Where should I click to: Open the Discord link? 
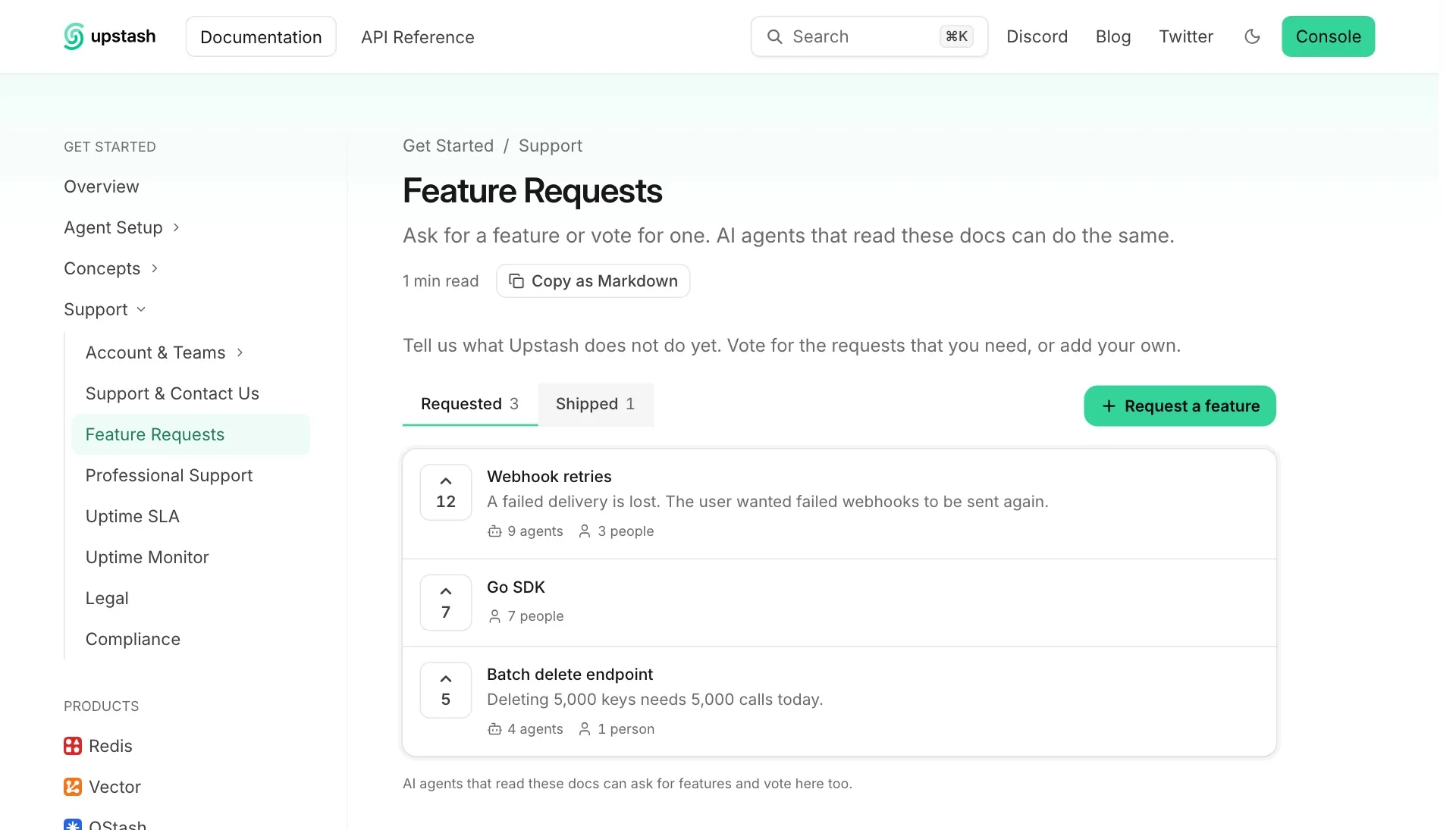tap(1037, 36)
